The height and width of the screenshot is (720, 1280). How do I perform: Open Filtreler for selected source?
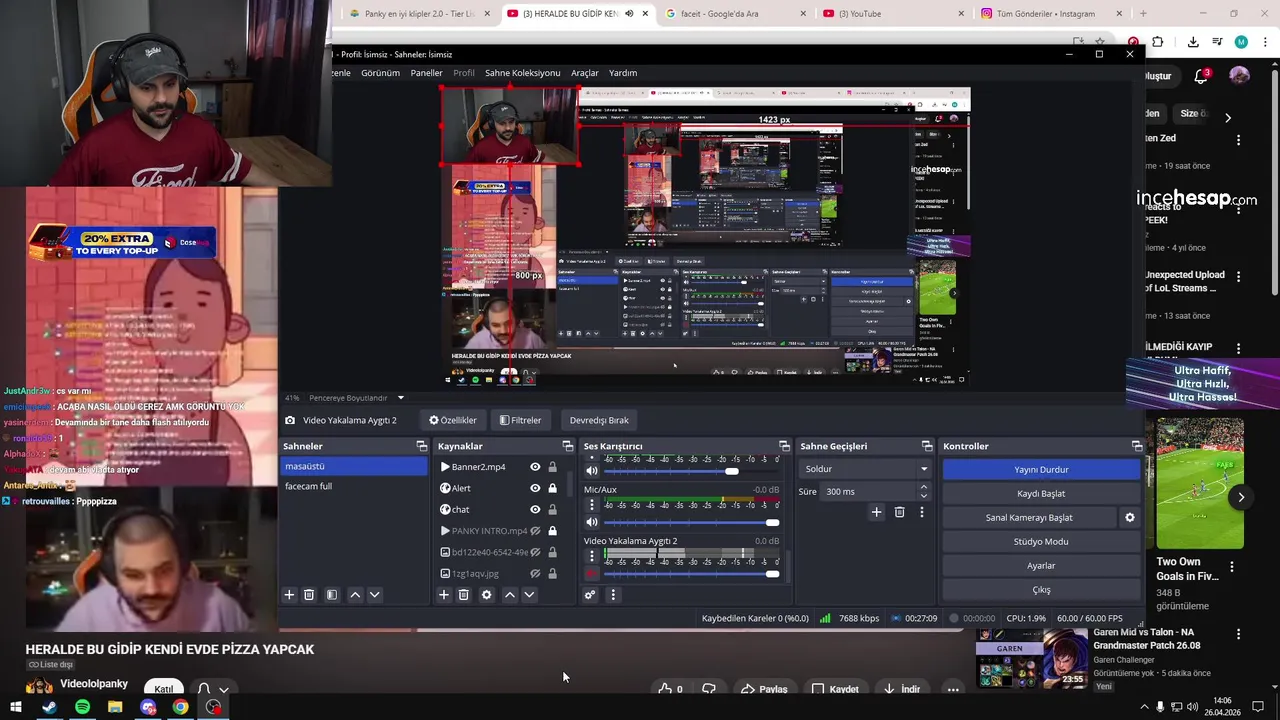tap(520, 420)
